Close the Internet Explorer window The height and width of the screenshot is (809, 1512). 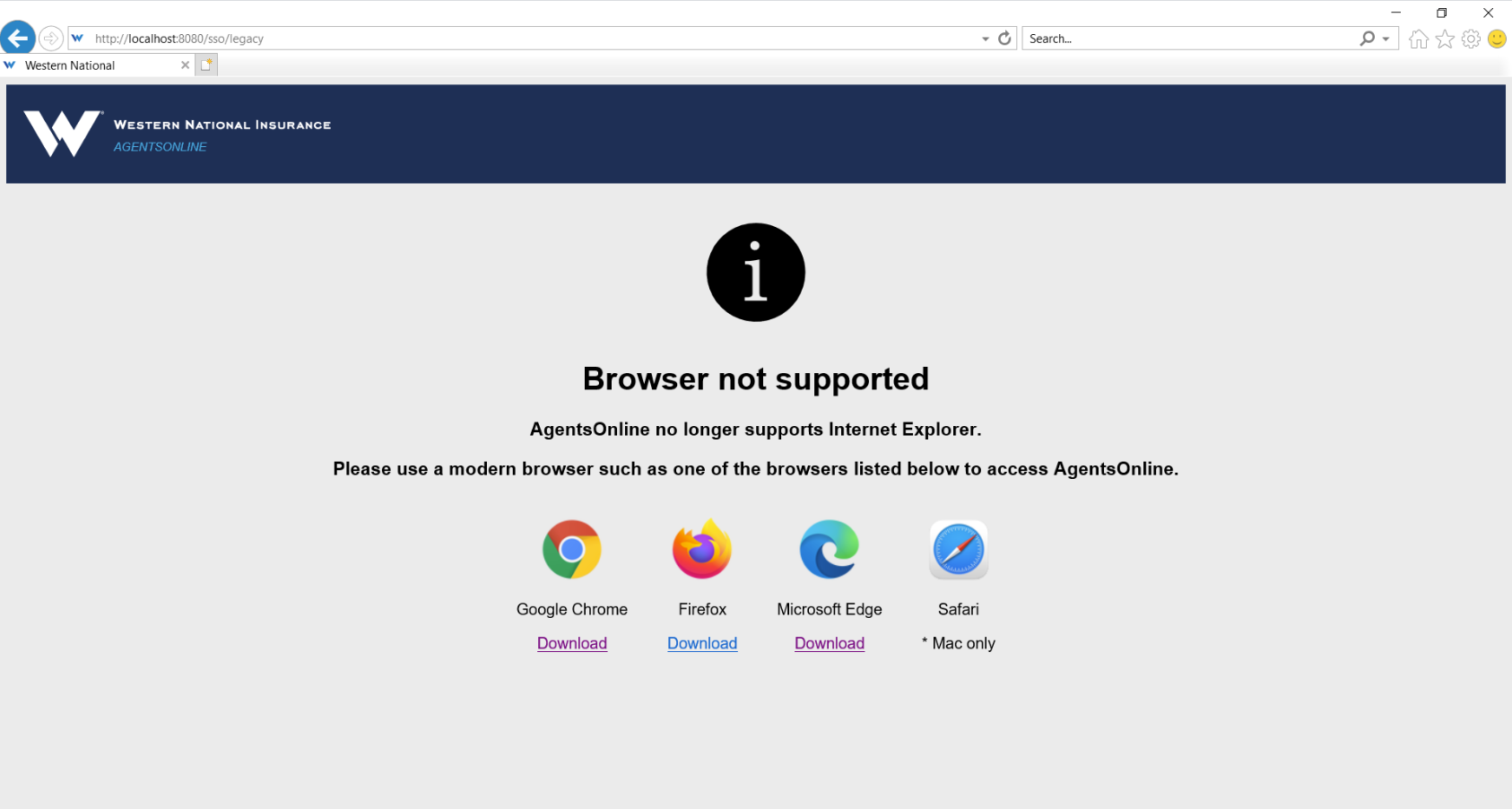tap(1489, 13)
